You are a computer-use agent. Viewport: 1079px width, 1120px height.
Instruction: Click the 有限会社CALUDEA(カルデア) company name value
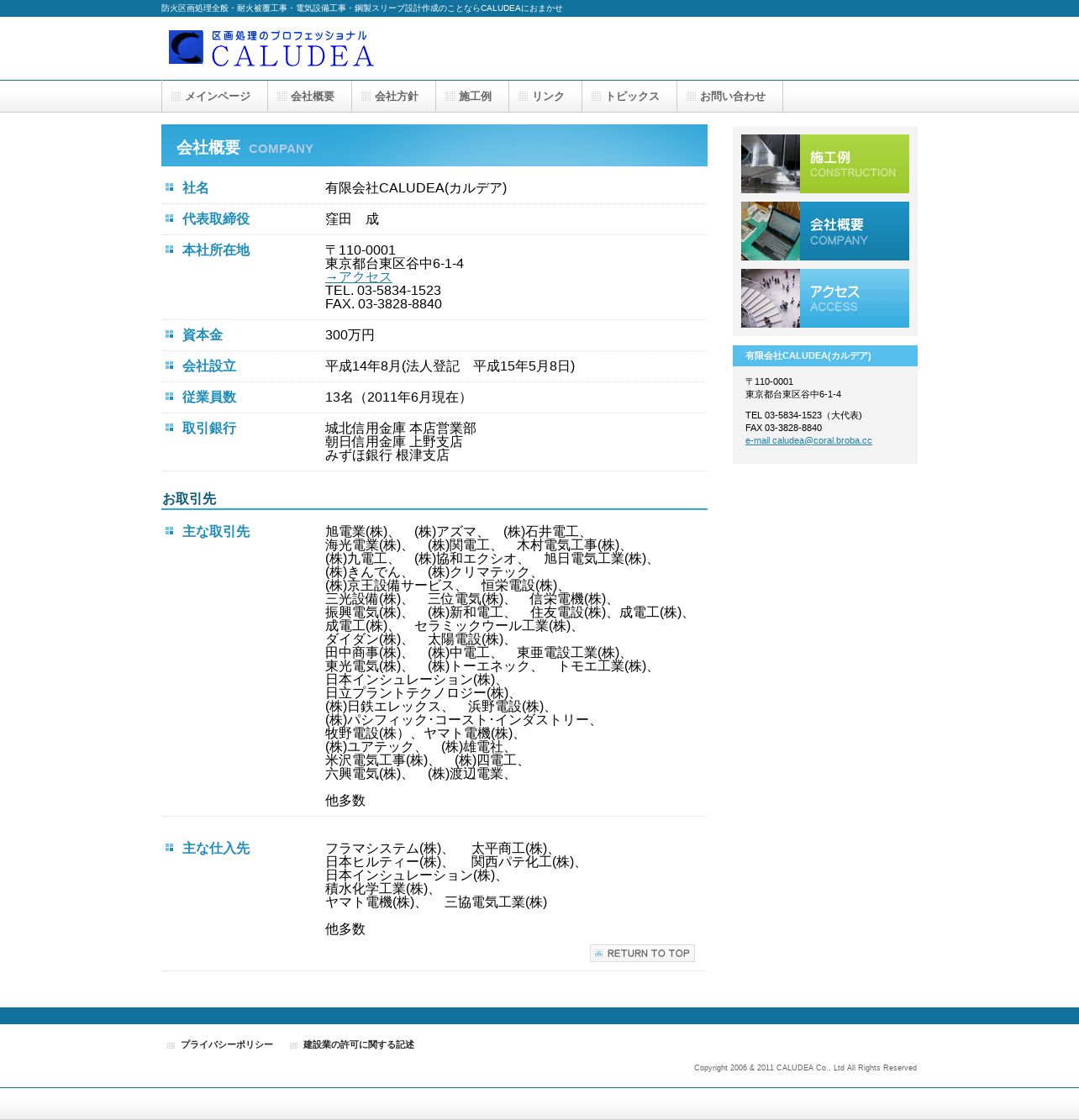[x=416, y=188]
